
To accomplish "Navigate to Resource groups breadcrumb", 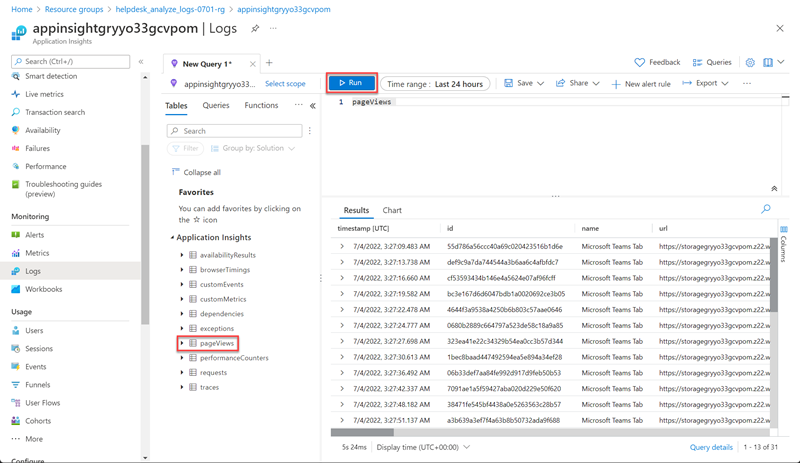I will click(x=74, y=9).
